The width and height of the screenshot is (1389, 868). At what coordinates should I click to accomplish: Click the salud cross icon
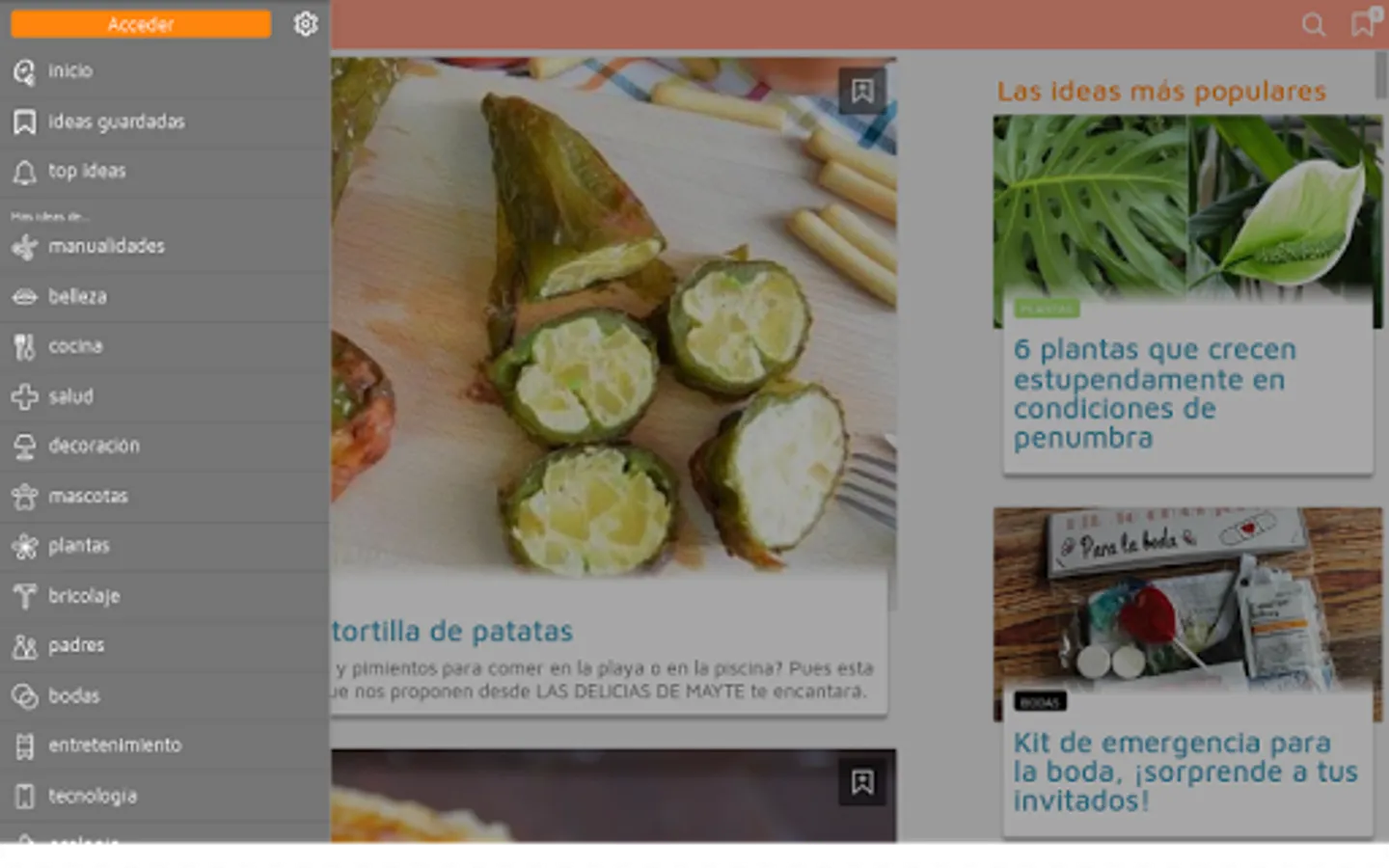[24, 396]
